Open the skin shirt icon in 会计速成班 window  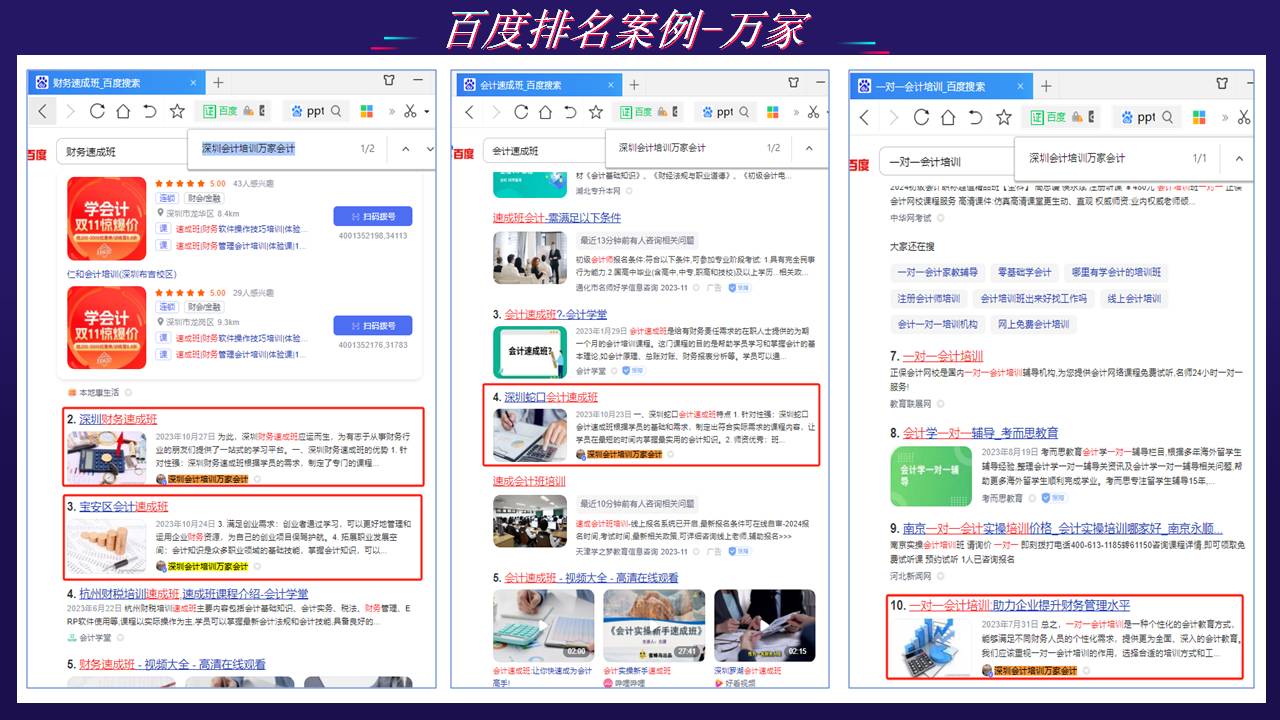click(x=793, y=82)
